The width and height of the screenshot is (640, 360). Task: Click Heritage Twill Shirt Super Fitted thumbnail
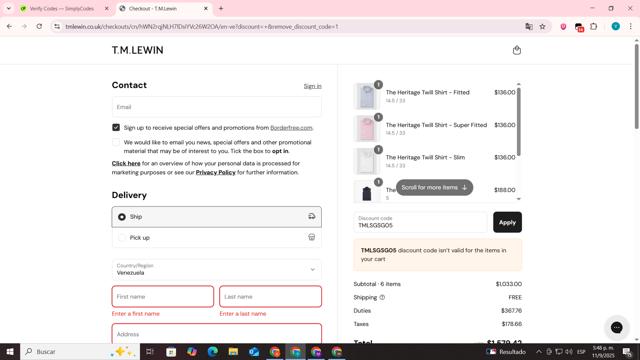tap(367, 128)
